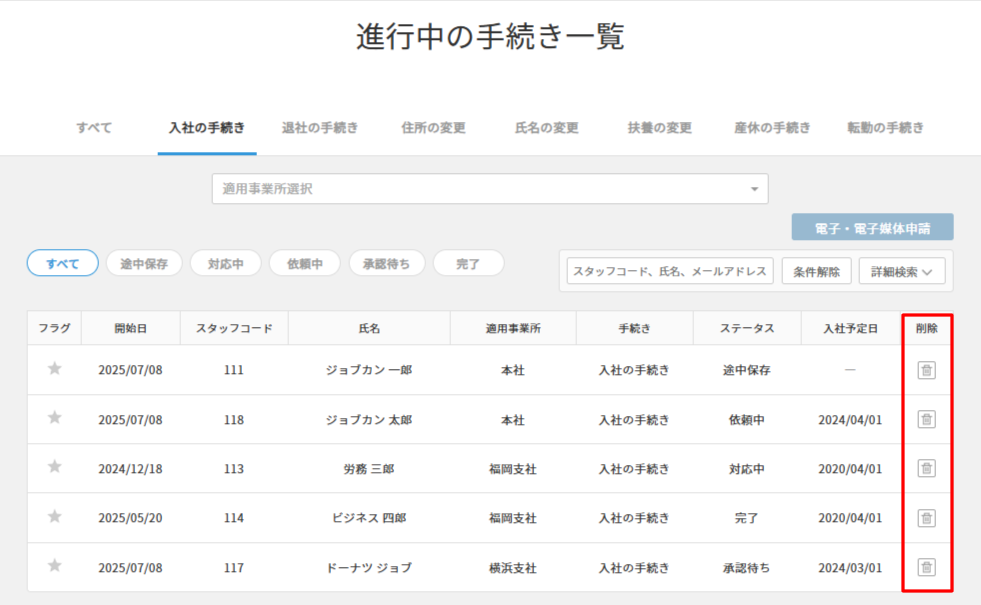Screen dimensions: 981x605
Task: Switch to the 退社の手続き tab
Action: (x=320, y=128)
